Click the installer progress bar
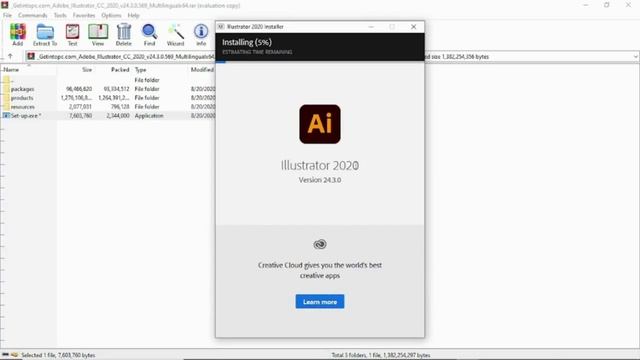640x360 pixels. click(x=320, y=62)
